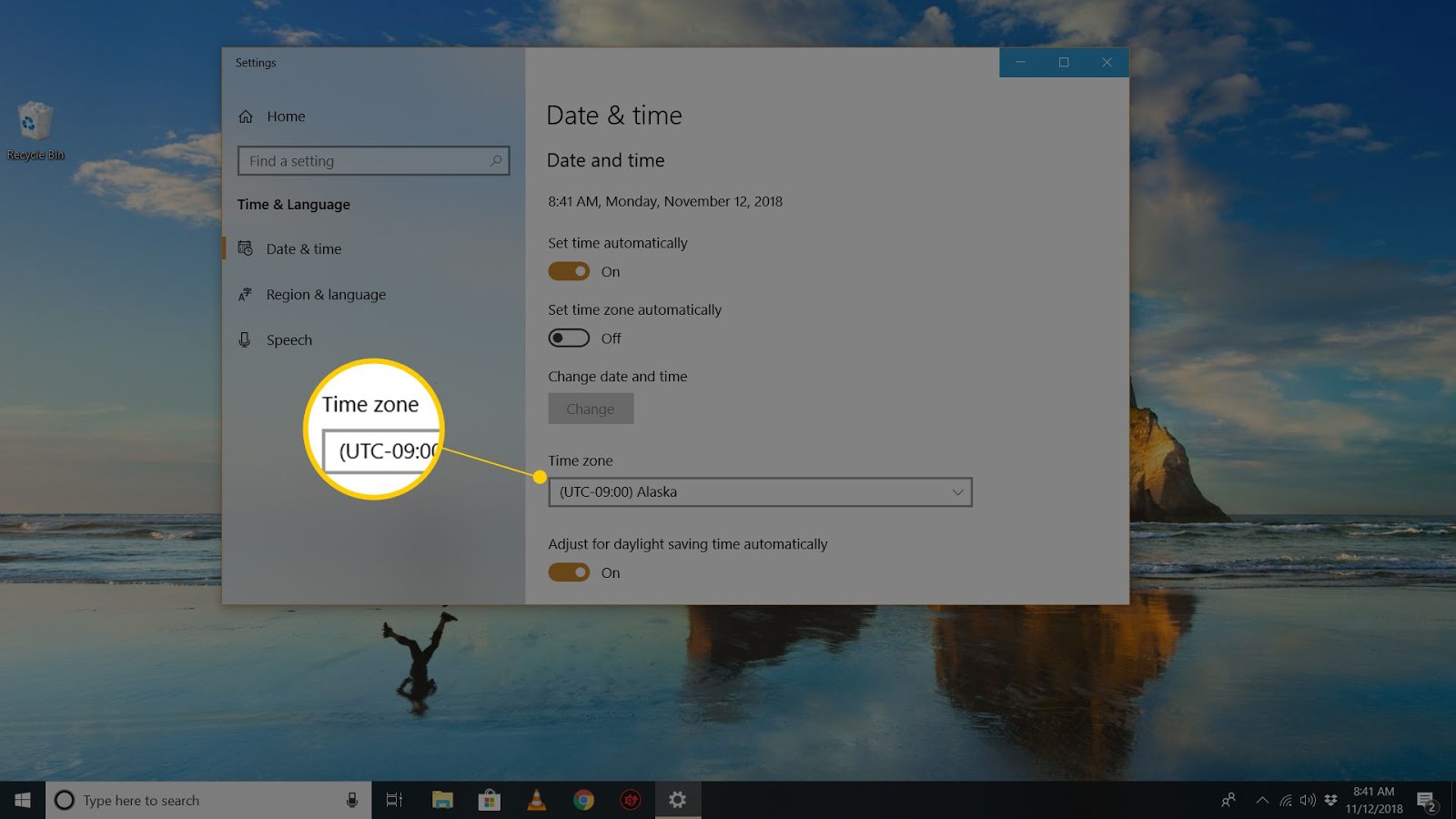
Task: Click the volume icon in the system tray
Action: point(1309,800)
